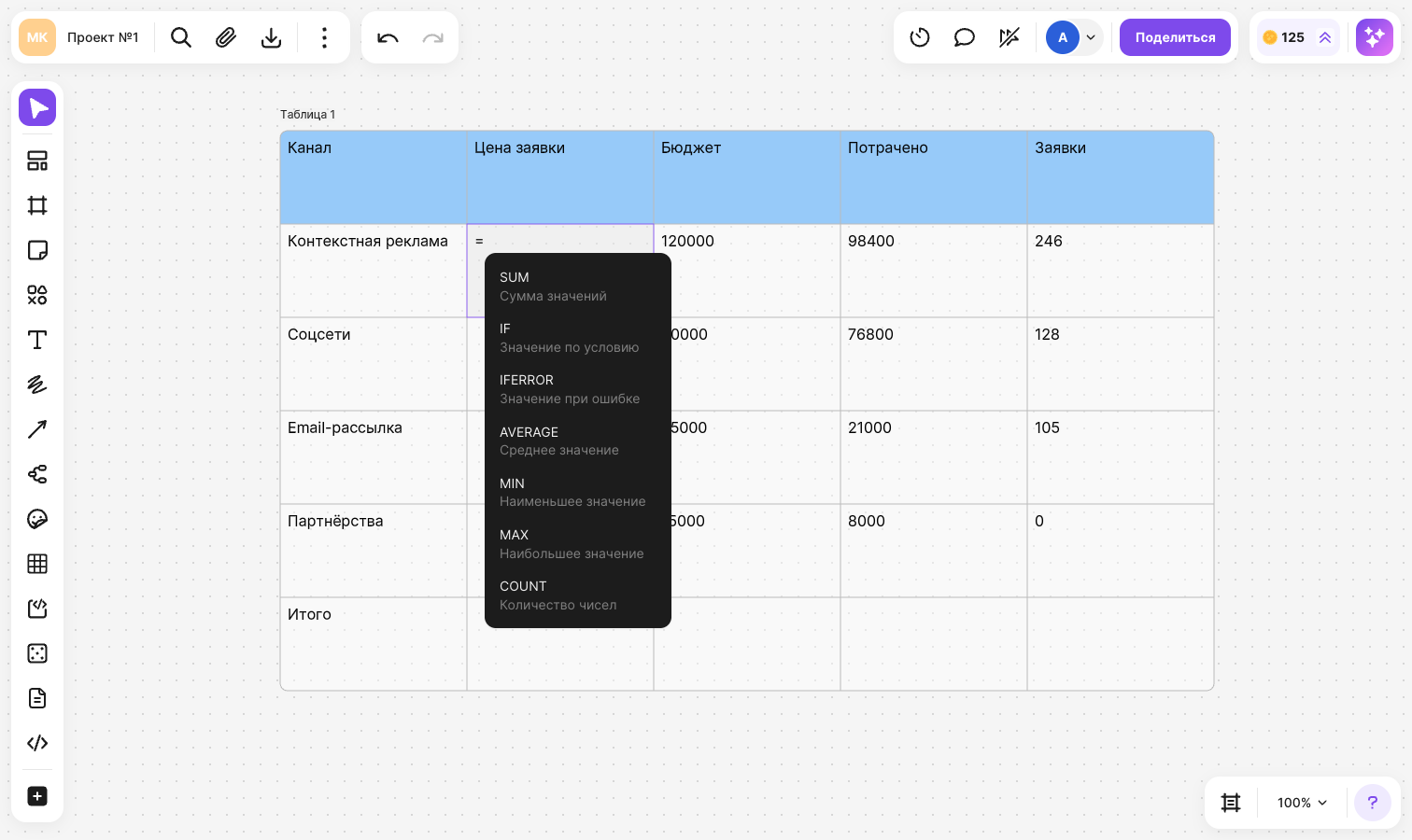The width and height of the screenshot is (1412, 840).
Task: Open the templates layout tool
Action: point(37,161)
